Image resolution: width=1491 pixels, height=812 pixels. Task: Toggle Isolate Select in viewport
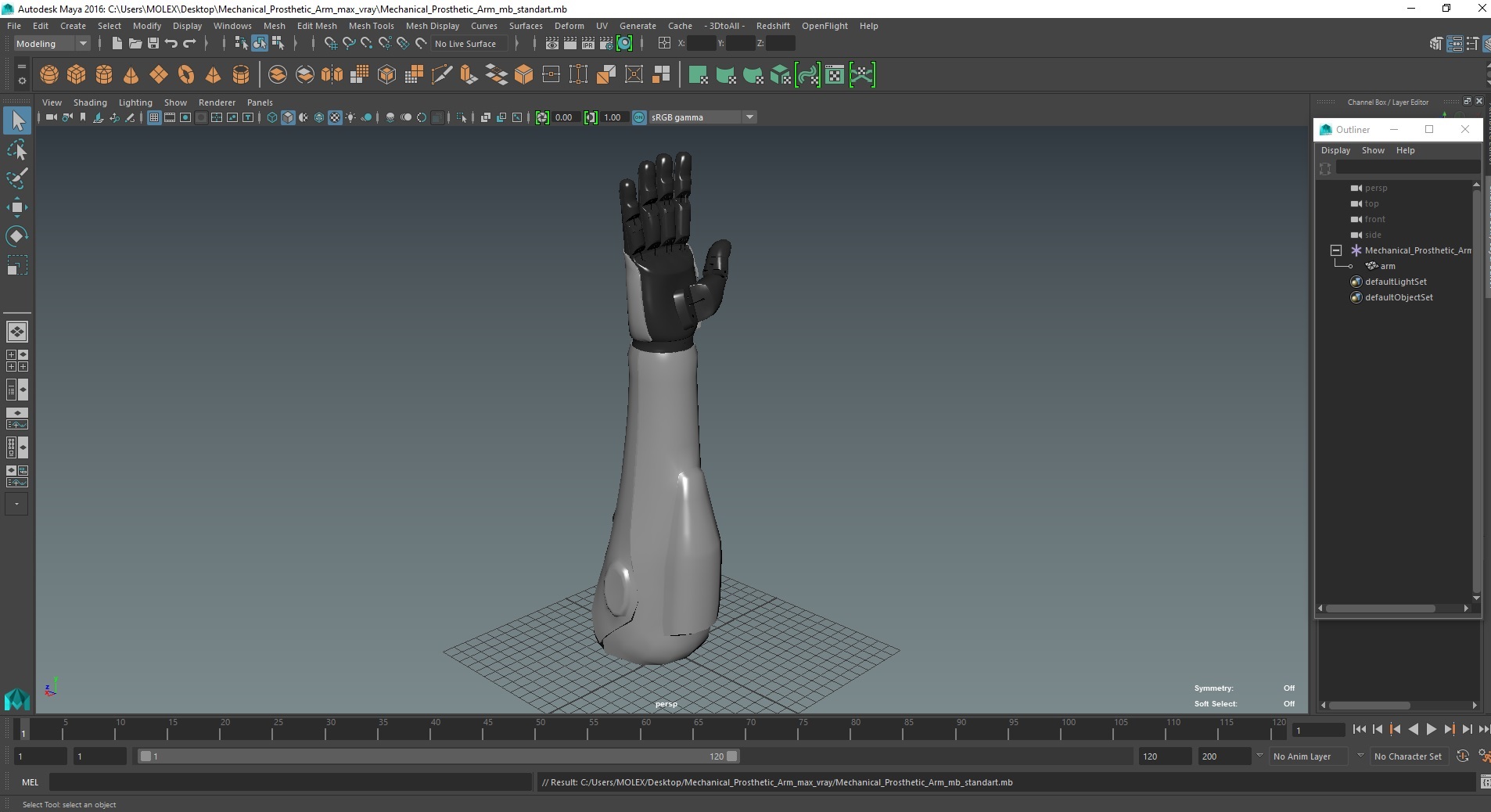462,117
